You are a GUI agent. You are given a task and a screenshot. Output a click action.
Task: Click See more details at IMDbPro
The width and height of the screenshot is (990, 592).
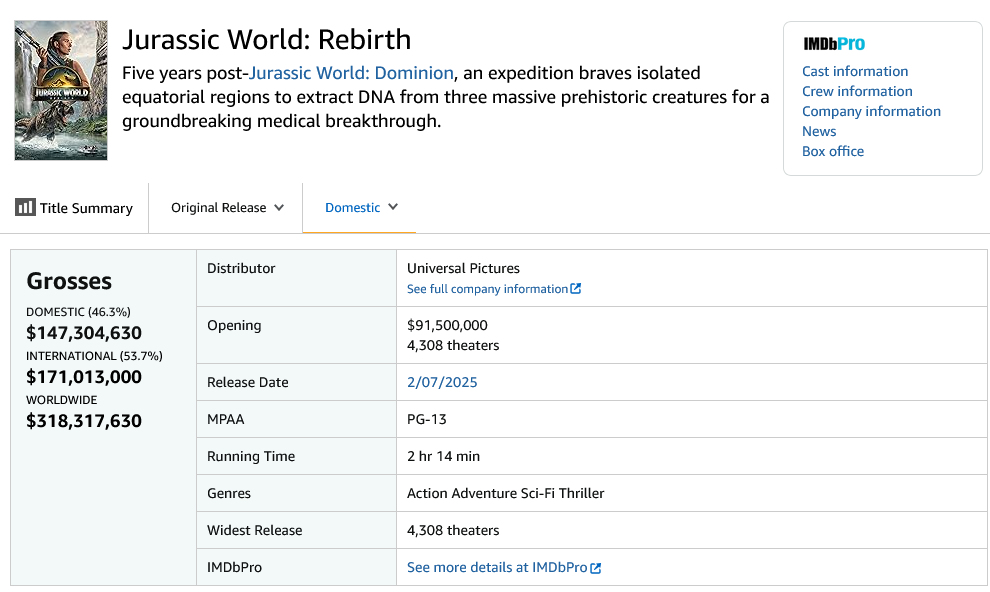coord(497,567)
